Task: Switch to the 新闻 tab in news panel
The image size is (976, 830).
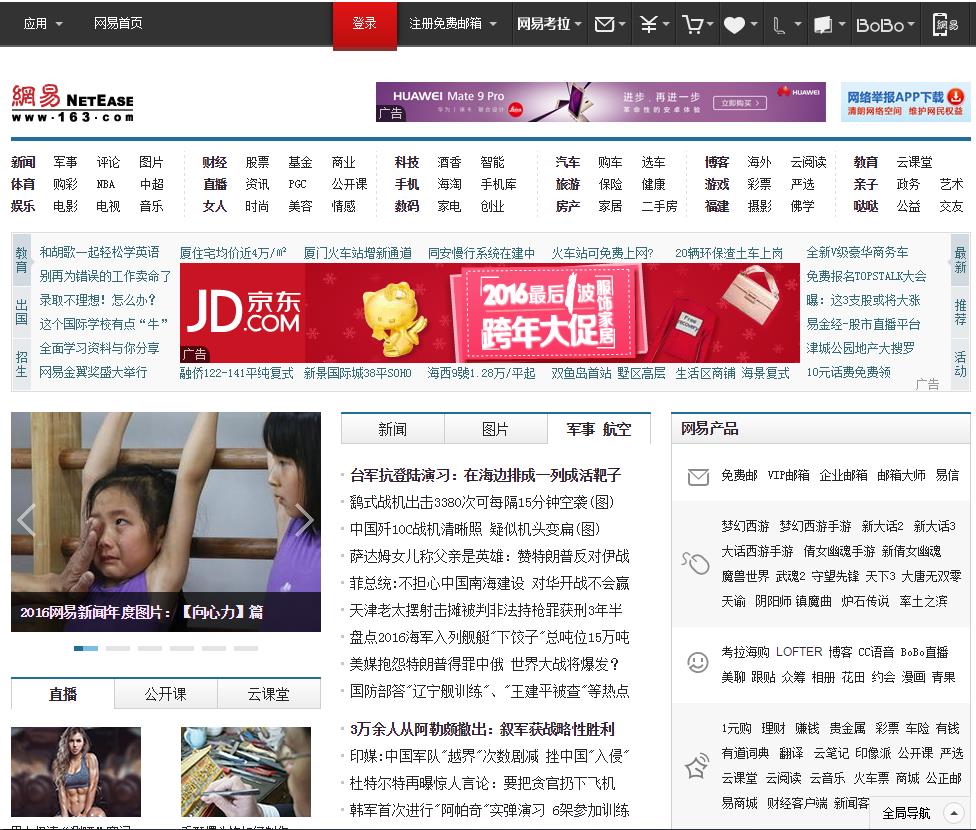Action: [x=393, y=429]
